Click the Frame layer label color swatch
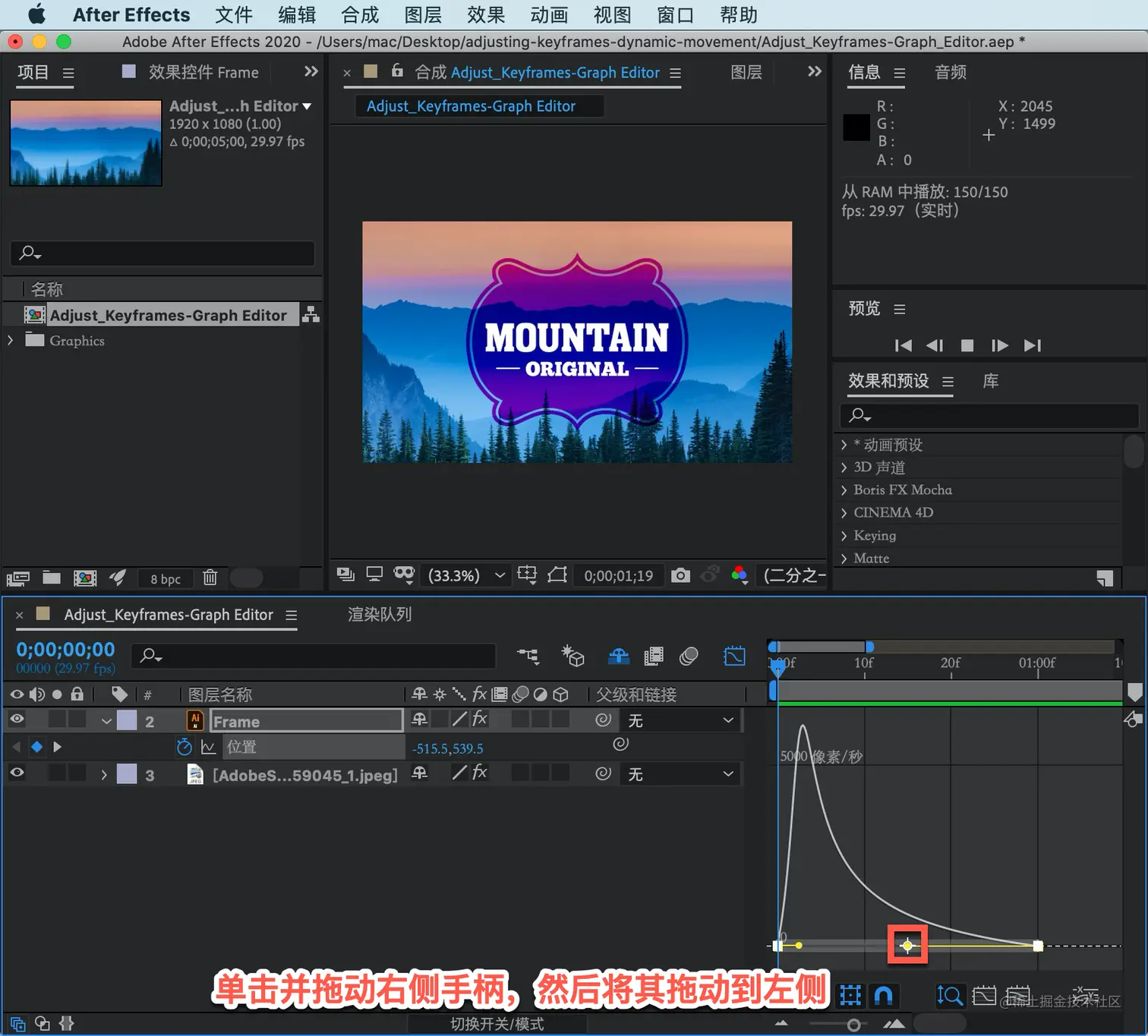 pos(127,720)
